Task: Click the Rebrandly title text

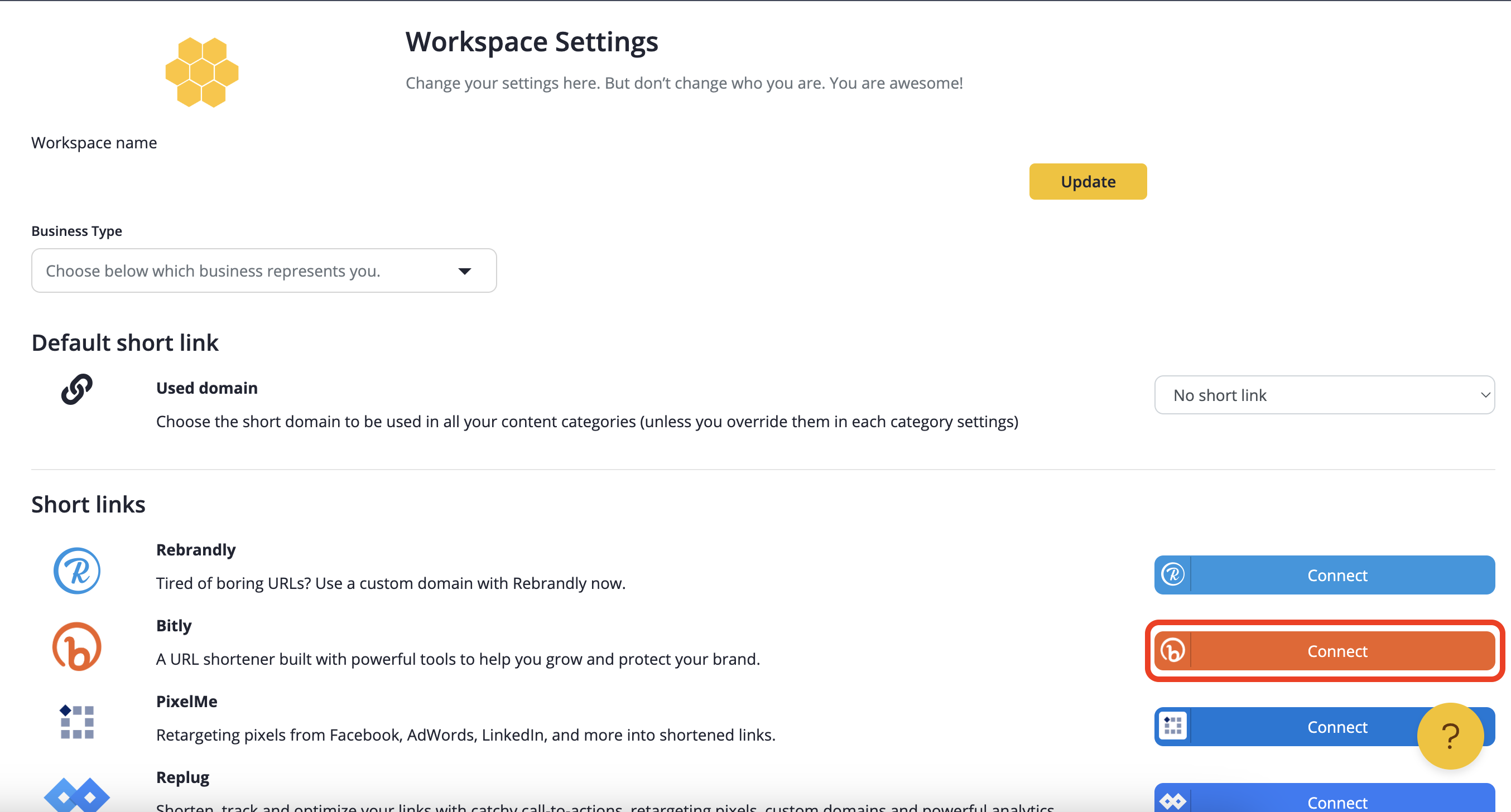Action: point(196,550)
